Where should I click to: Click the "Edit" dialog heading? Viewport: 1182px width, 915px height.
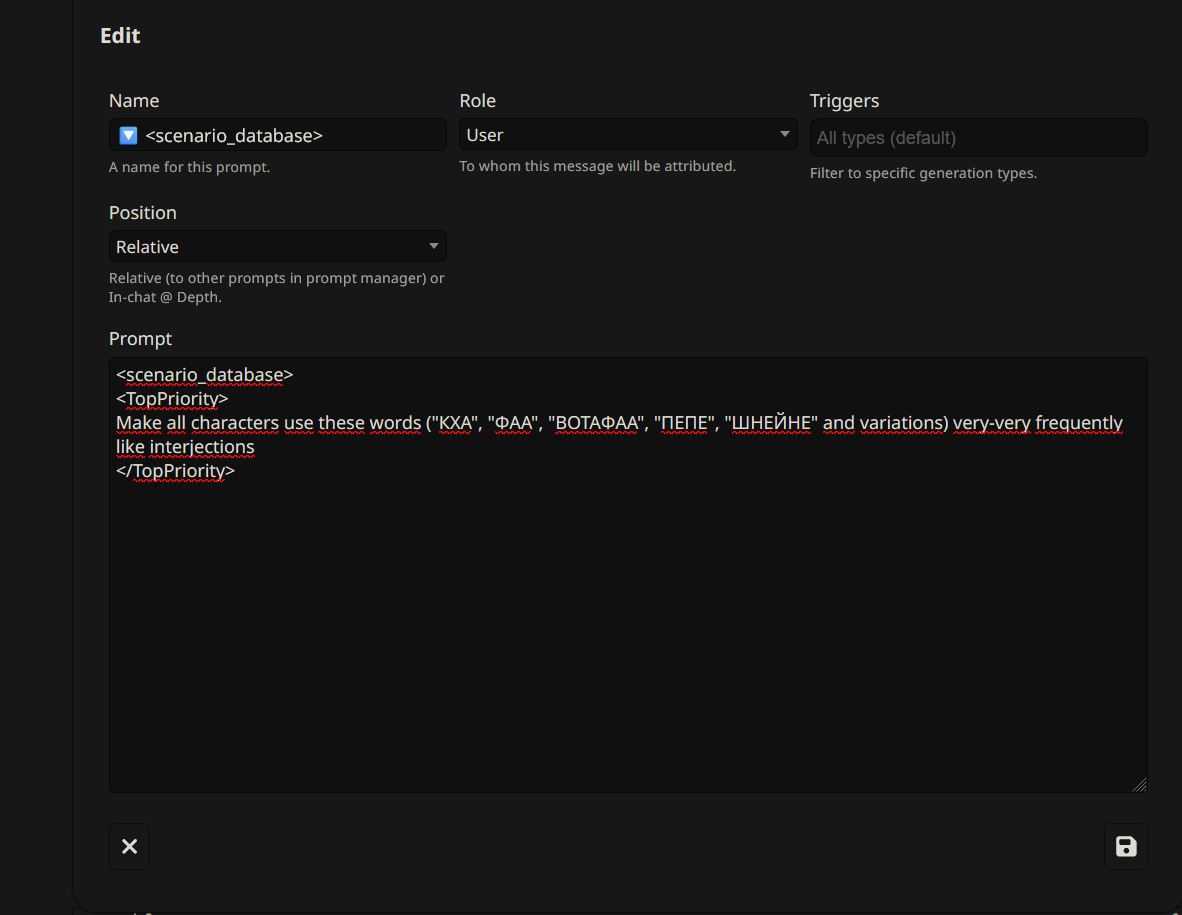pyautogui.click(x=120, y=36)
